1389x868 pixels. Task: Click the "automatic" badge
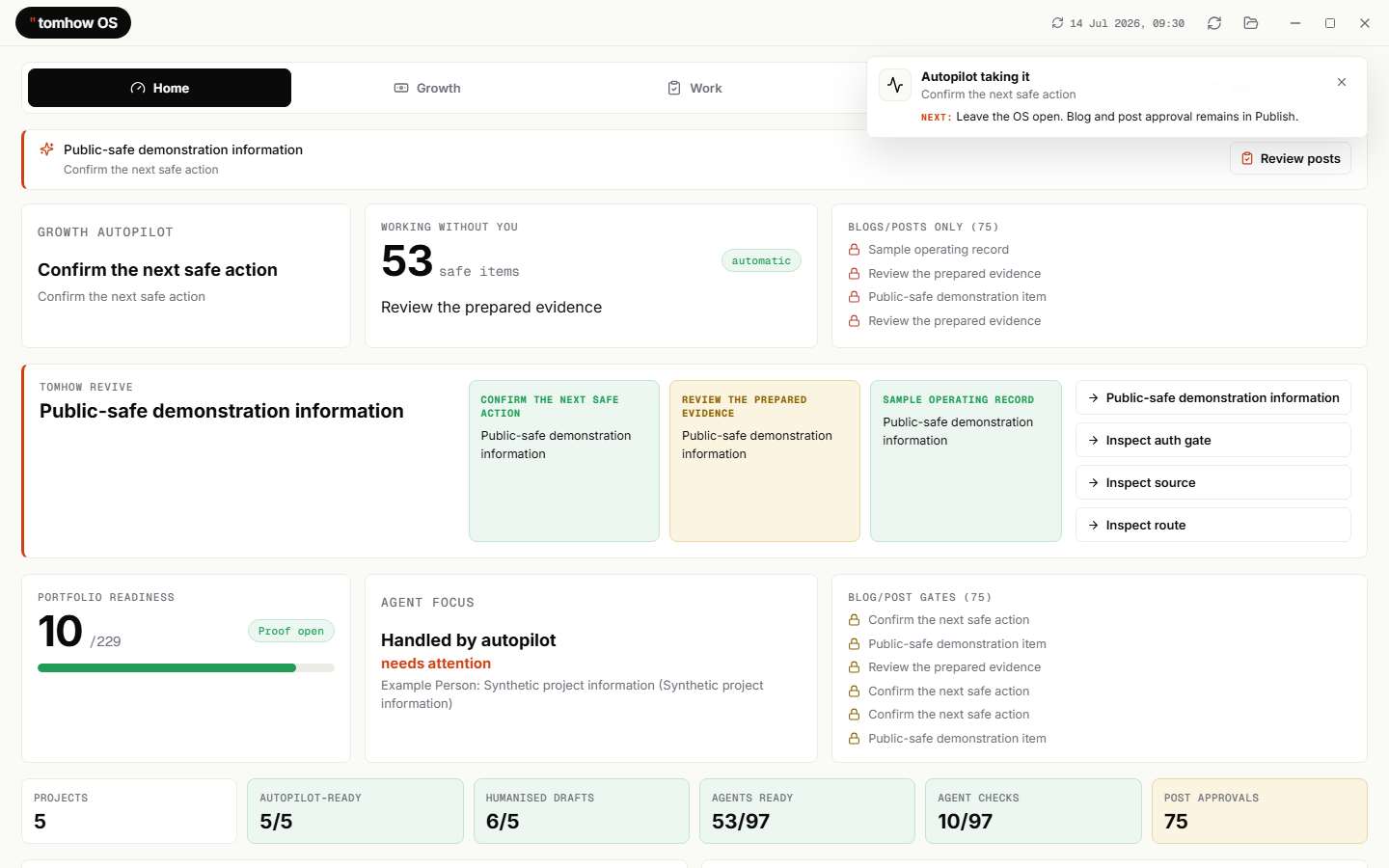coord(761,260)
